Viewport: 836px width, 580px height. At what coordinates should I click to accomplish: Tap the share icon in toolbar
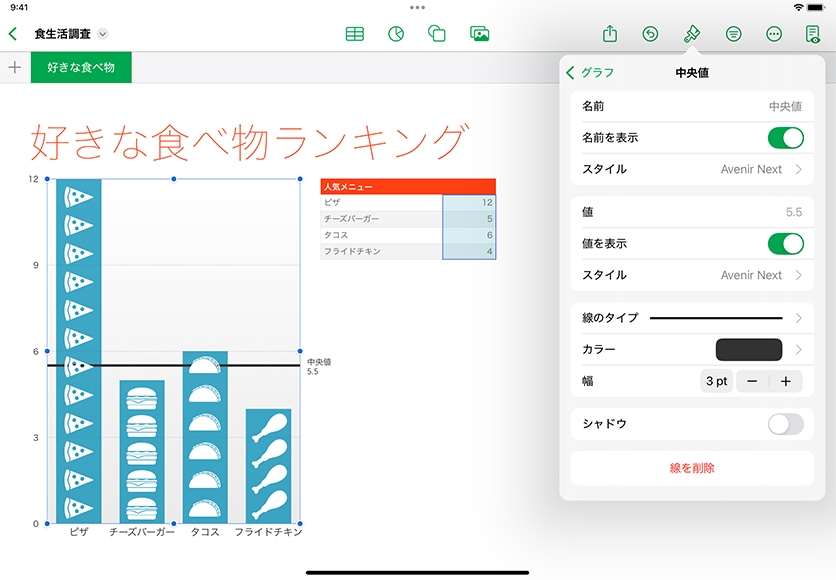pyautogui.click(x=610, y=34)
